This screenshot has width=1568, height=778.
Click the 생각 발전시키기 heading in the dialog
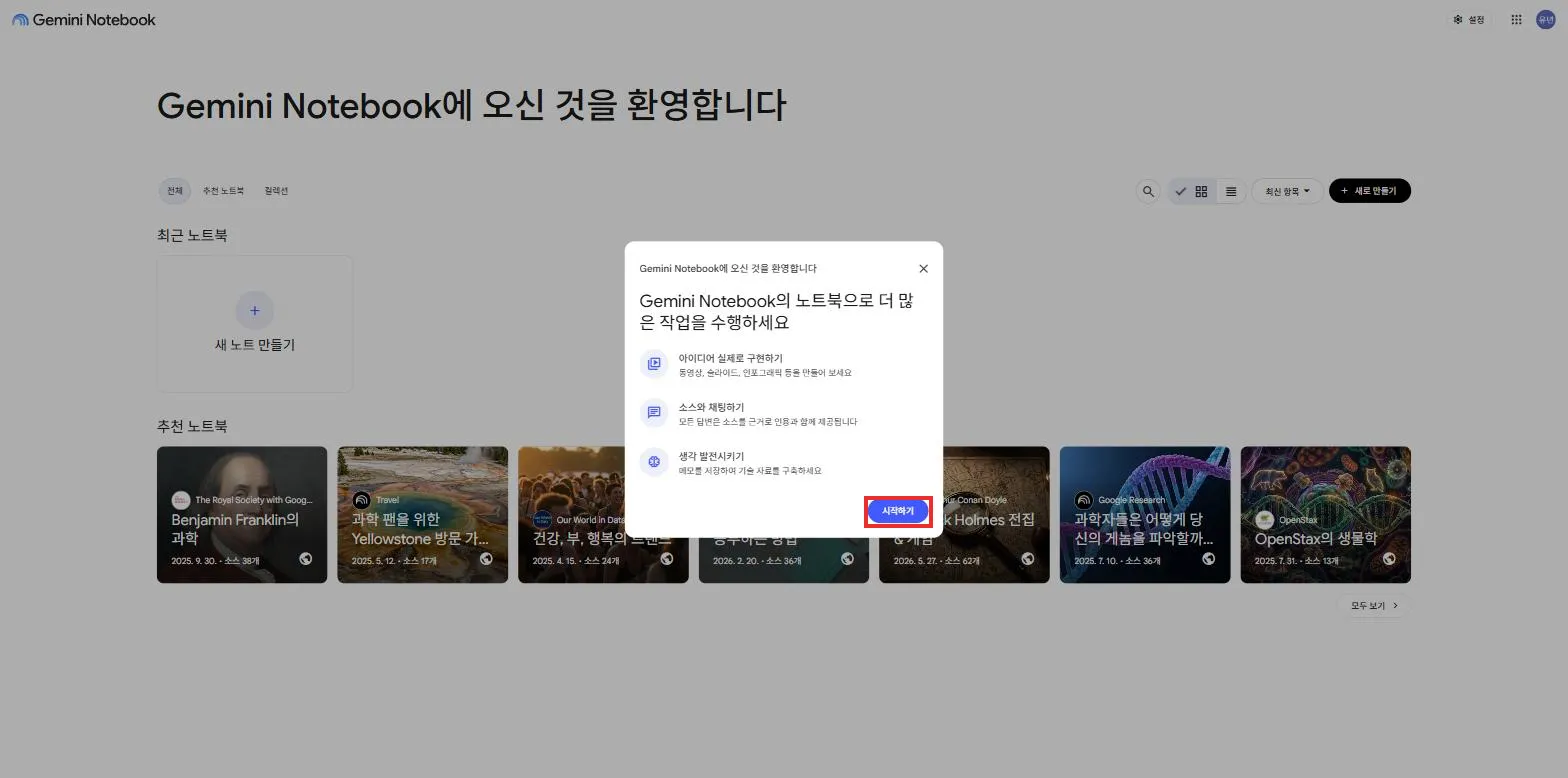coord(711,456)
